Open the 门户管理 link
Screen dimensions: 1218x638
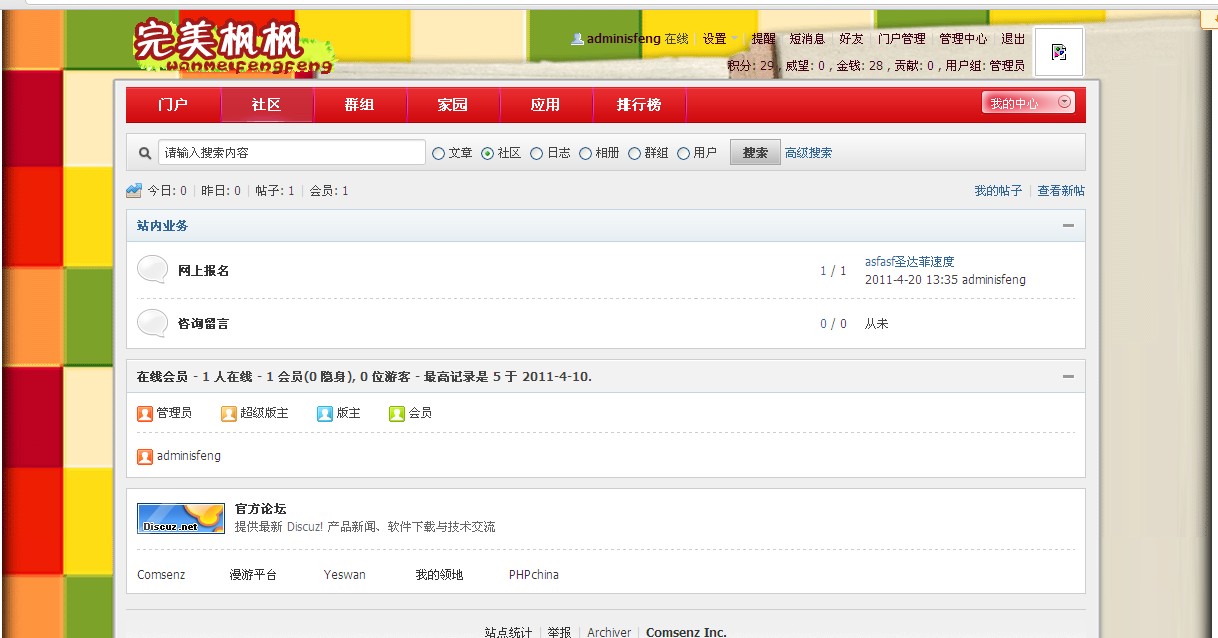(x=901, y=39)
